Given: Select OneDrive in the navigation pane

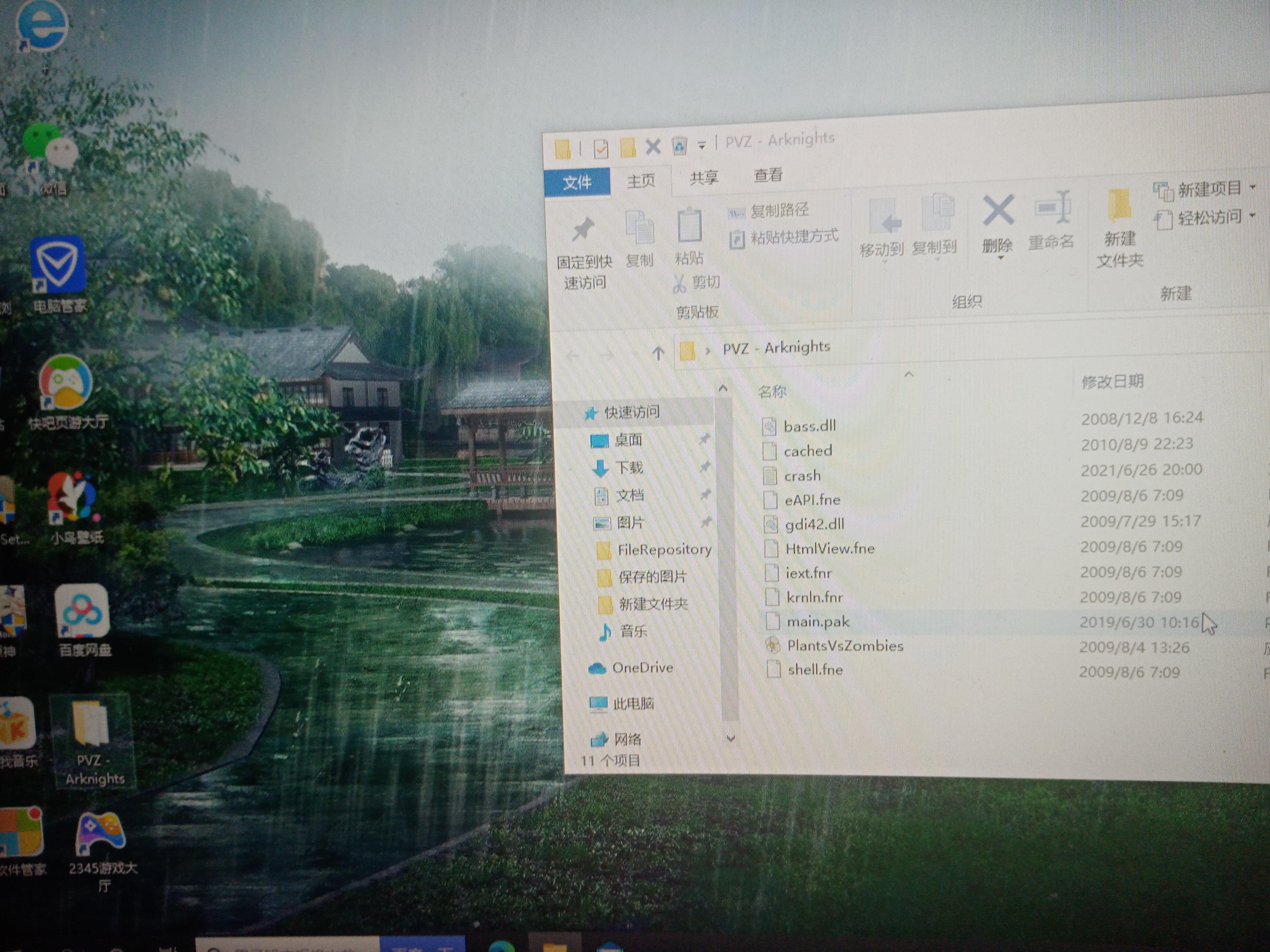Looking at the screenshot, I should 630,667.
